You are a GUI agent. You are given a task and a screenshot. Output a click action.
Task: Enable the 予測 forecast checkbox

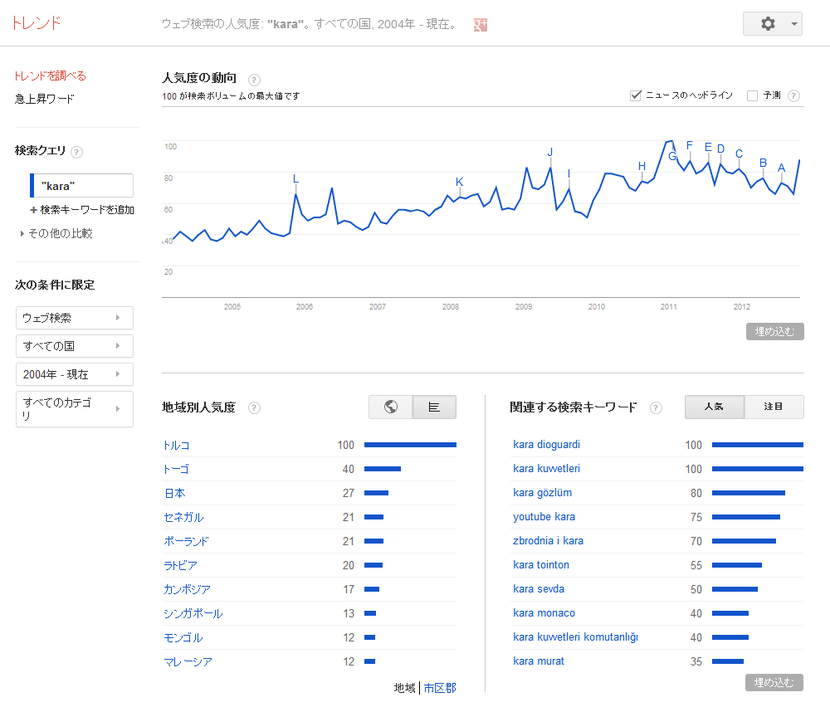tap(752, 95)
